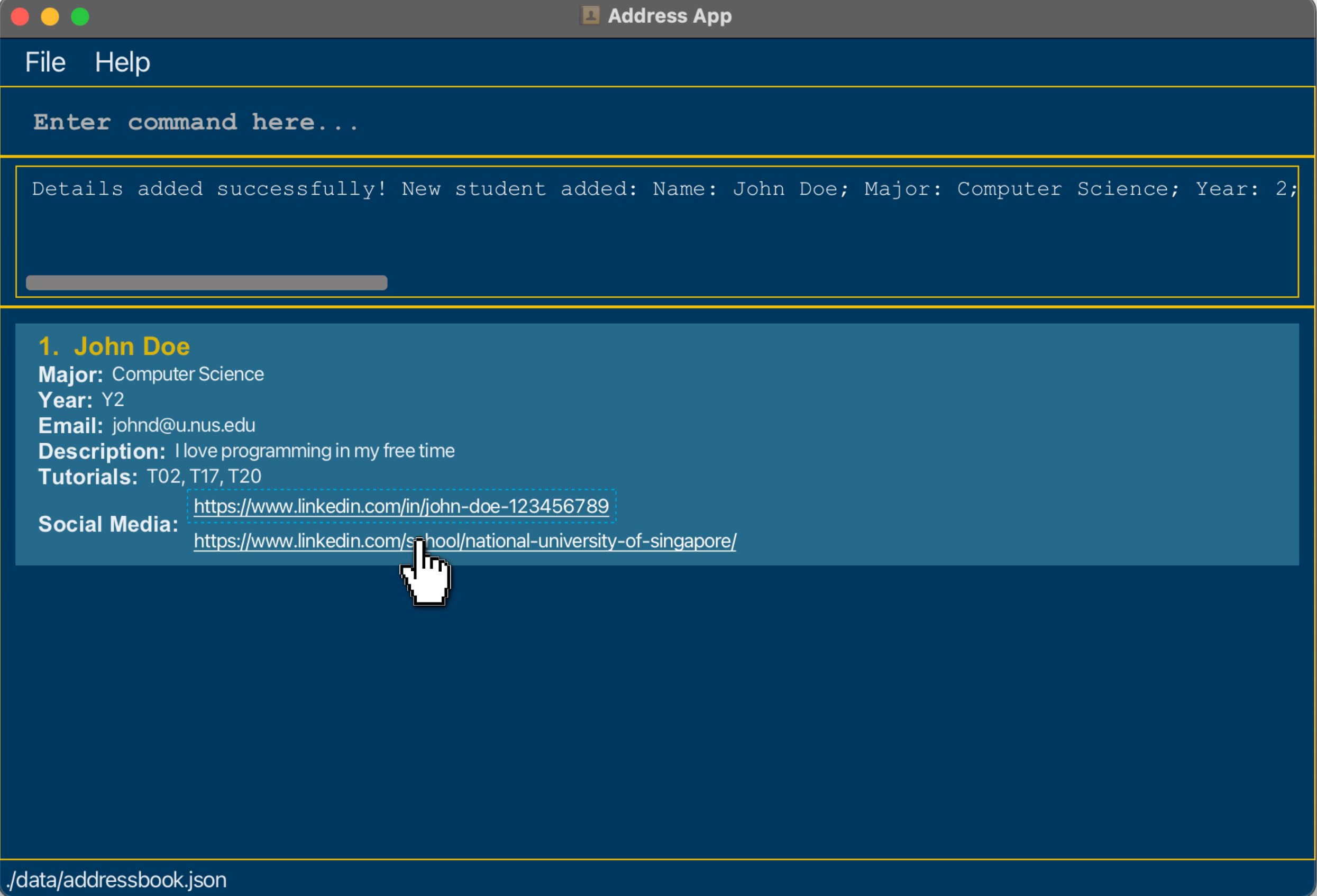This screenshot has width=1317, height=896.
Task: Click the Tutorials T02, T17, T20 text
Action: 204,477
